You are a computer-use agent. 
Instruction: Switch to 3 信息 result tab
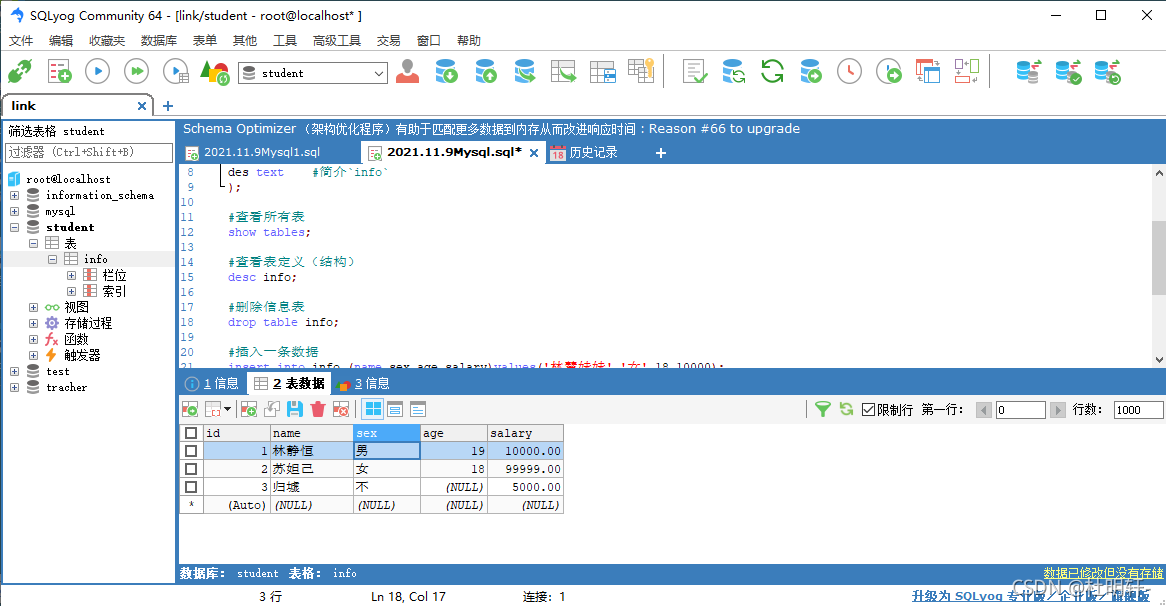pos(363,383)
